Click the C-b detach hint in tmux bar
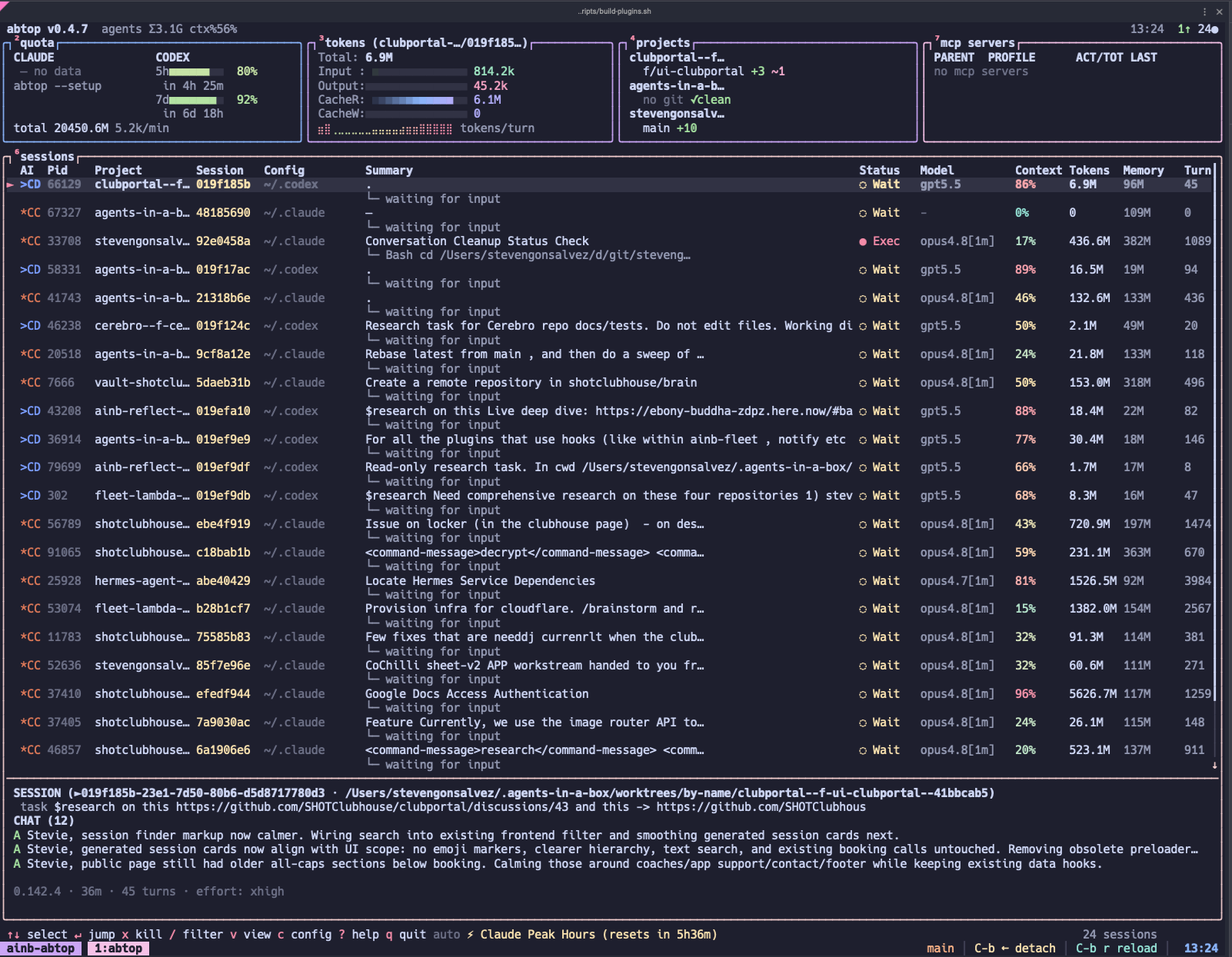The height and width of the screenshot is (957, 1232). pos(1015,949)
